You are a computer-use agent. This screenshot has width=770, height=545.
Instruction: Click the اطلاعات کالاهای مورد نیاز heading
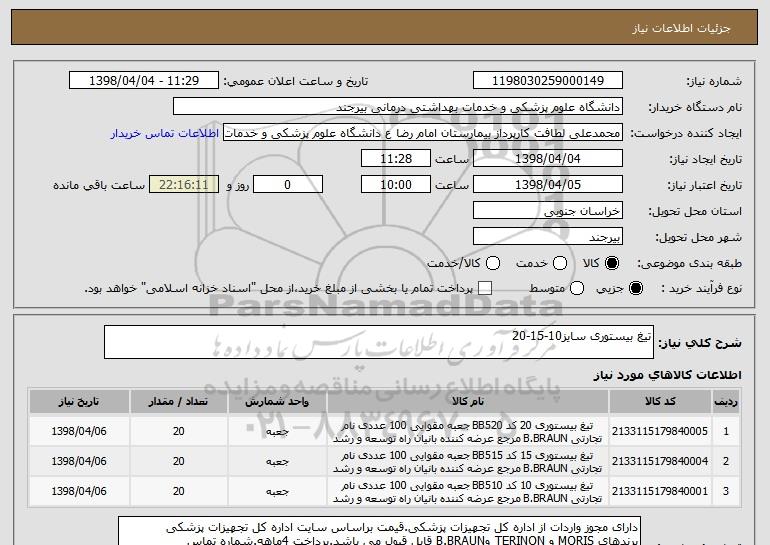(668, 376)
